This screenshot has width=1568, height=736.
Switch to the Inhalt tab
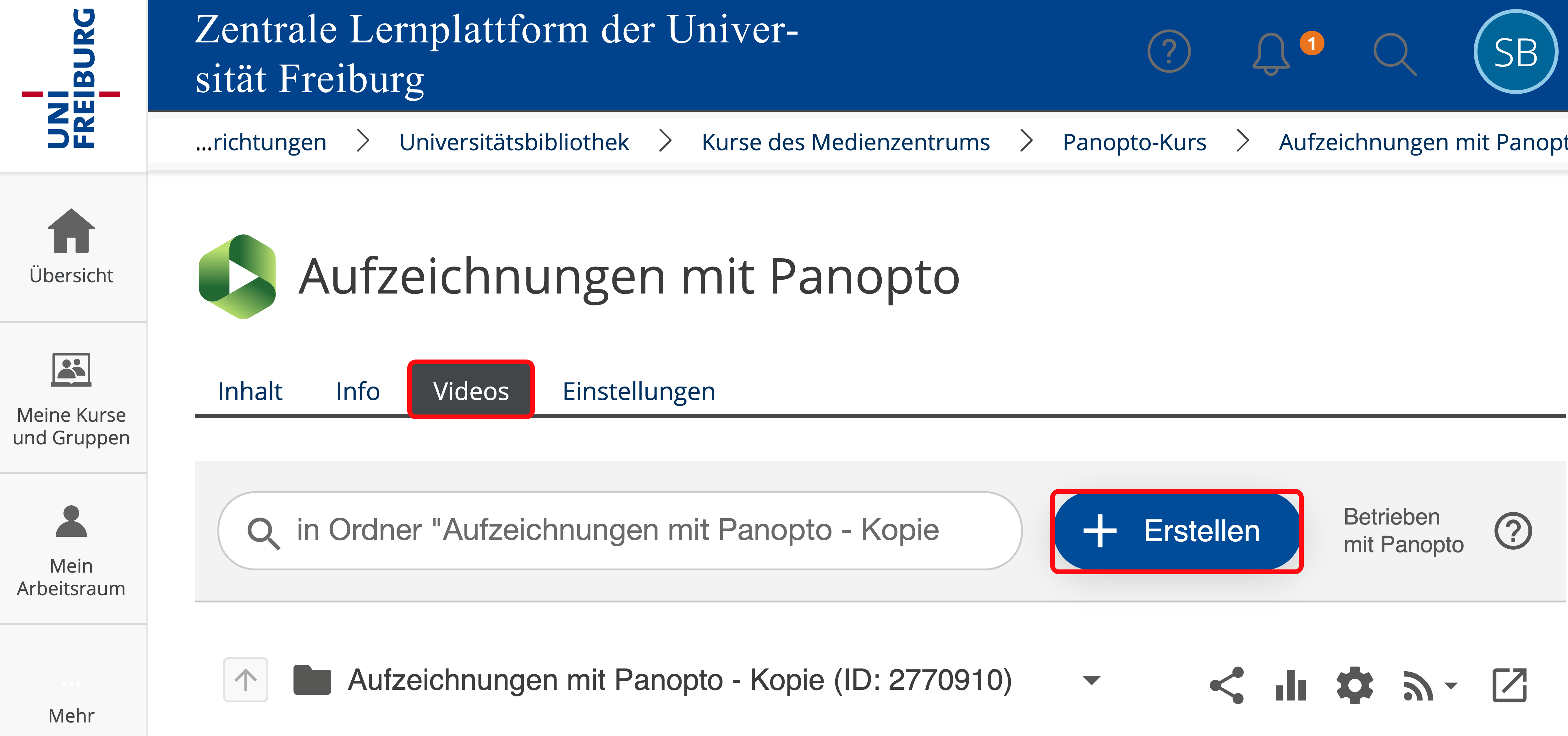pyautogui.click(x=249, y=391)
